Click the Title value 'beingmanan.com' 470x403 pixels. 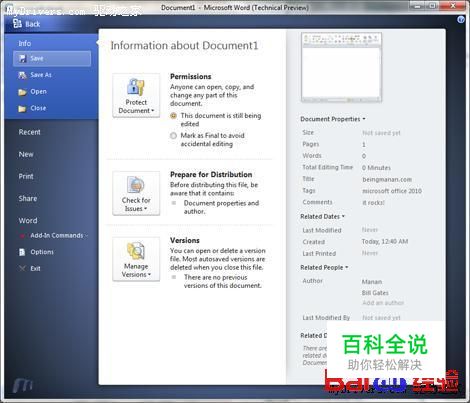[387, 180]
